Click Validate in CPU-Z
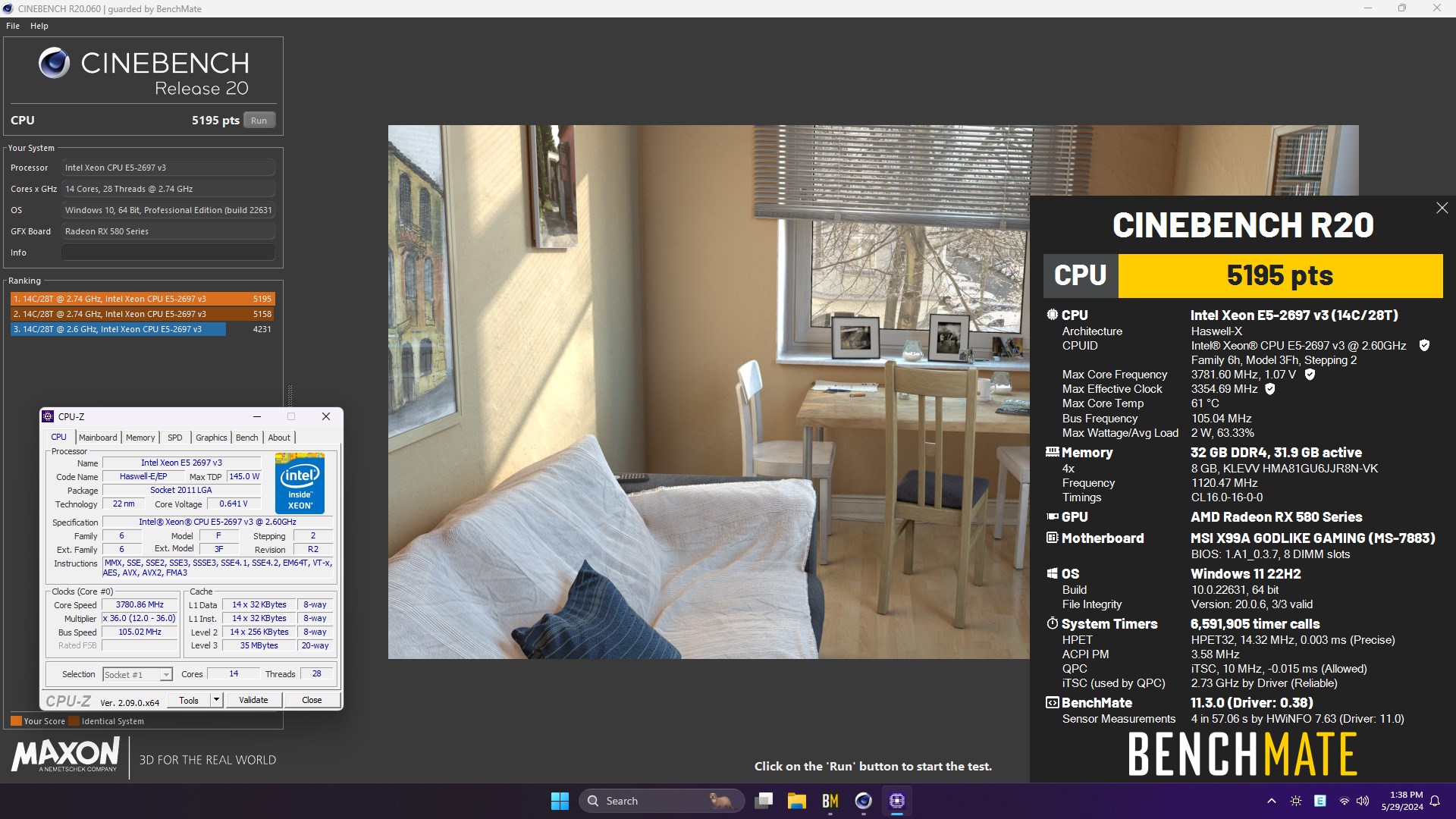The width and height of the screenshot is (1456, 819). click(253, 700)
